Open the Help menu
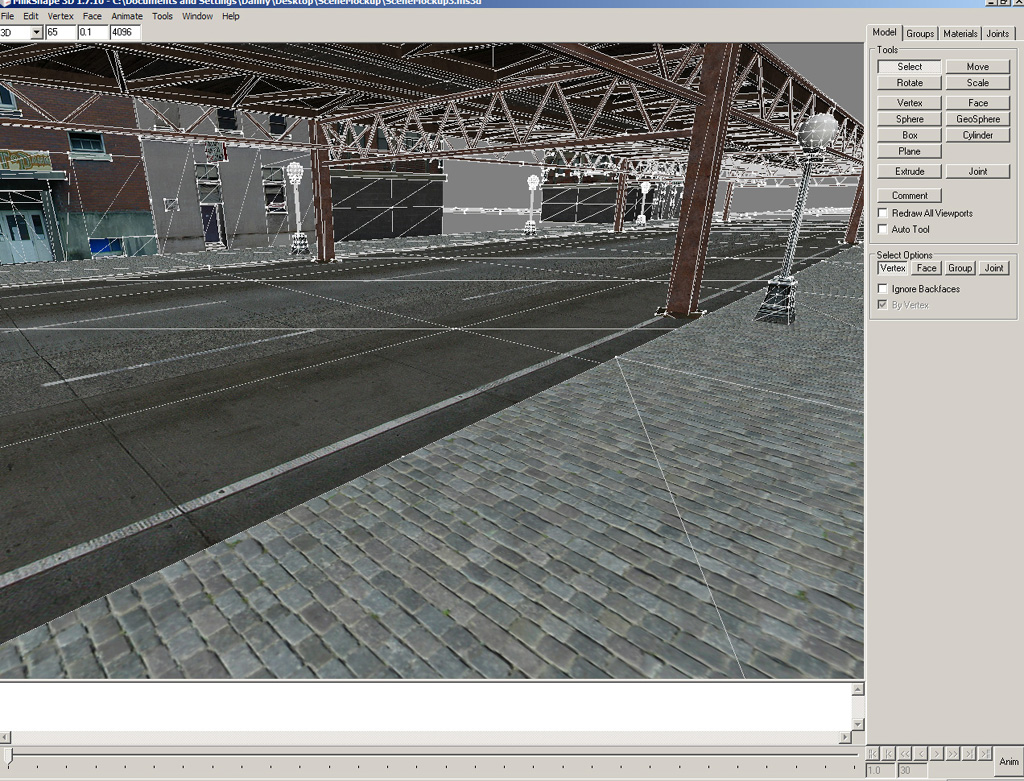The height and width of the screenshot is (781, 1024). pyautogui.click(x=231, y=16)
